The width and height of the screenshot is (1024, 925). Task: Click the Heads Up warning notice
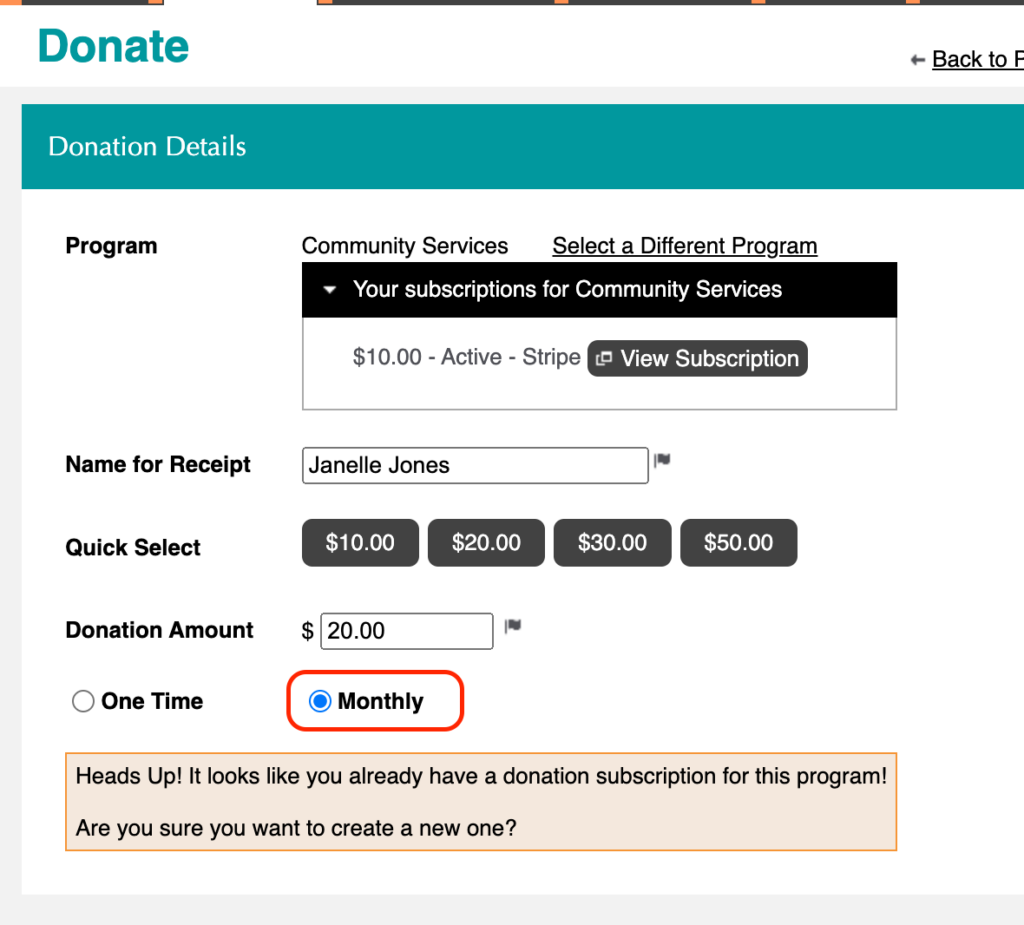(480, 802)
